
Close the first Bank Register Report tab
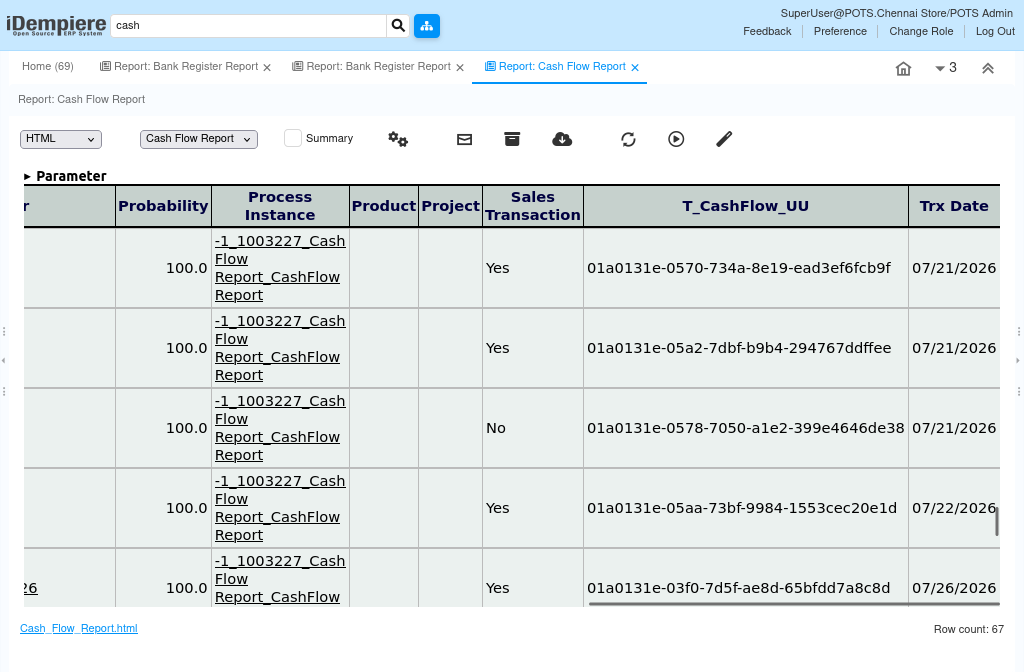point(266,67)
